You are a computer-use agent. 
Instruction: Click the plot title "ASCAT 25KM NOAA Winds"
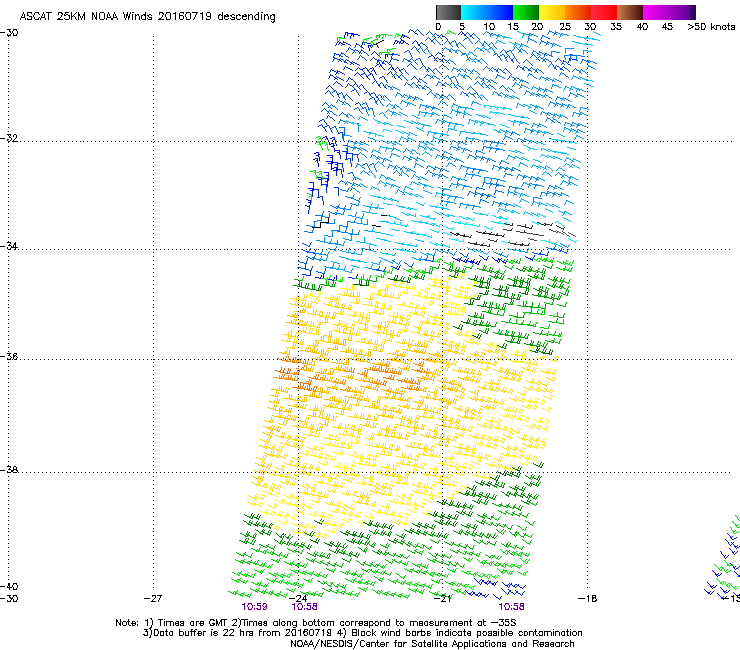click(x=87, y=16)
